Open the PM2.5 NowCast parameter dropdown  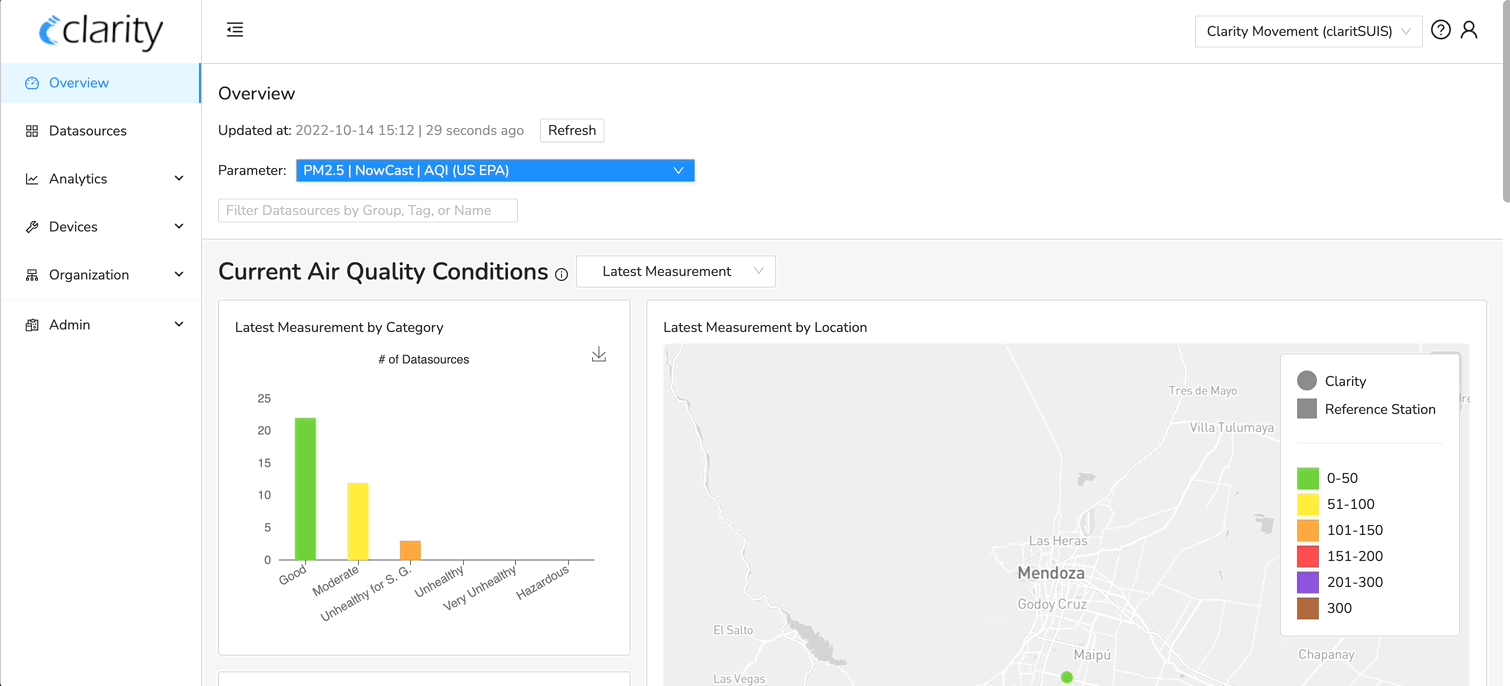click(495, 170)
